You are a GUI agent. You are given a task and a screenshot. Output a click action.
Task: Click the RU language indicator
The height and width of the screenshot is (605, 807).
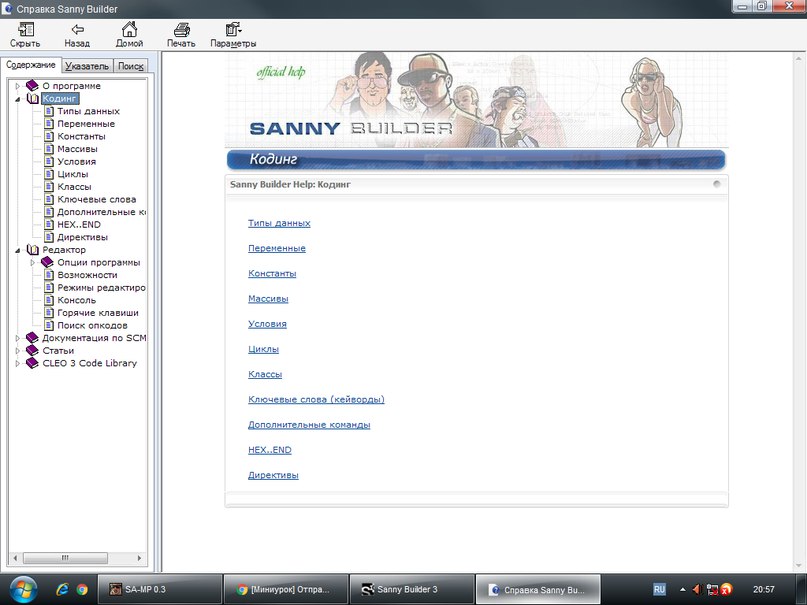click(659, 590)
